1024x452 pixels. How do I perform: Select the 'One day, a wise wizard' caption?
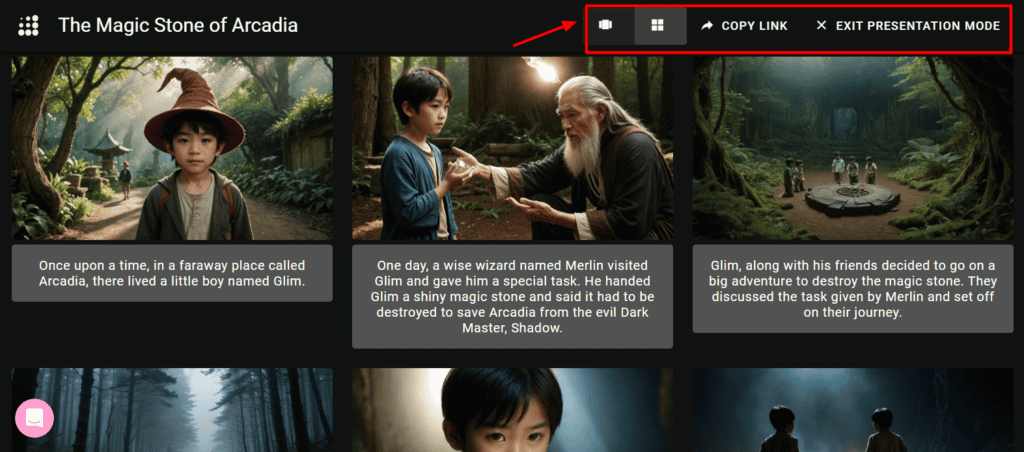[513, 297]
